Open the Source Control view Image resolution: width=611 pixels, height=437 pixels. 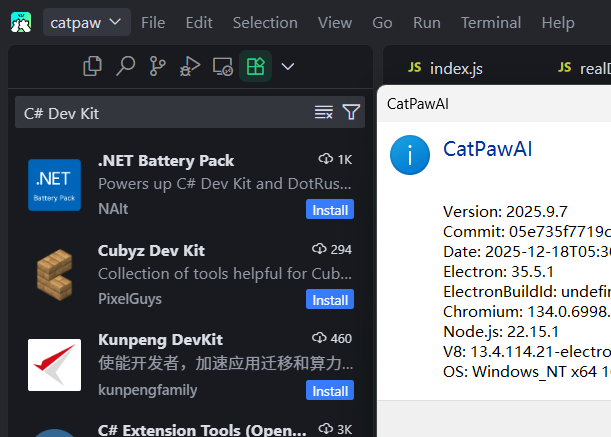coord(157,67)
